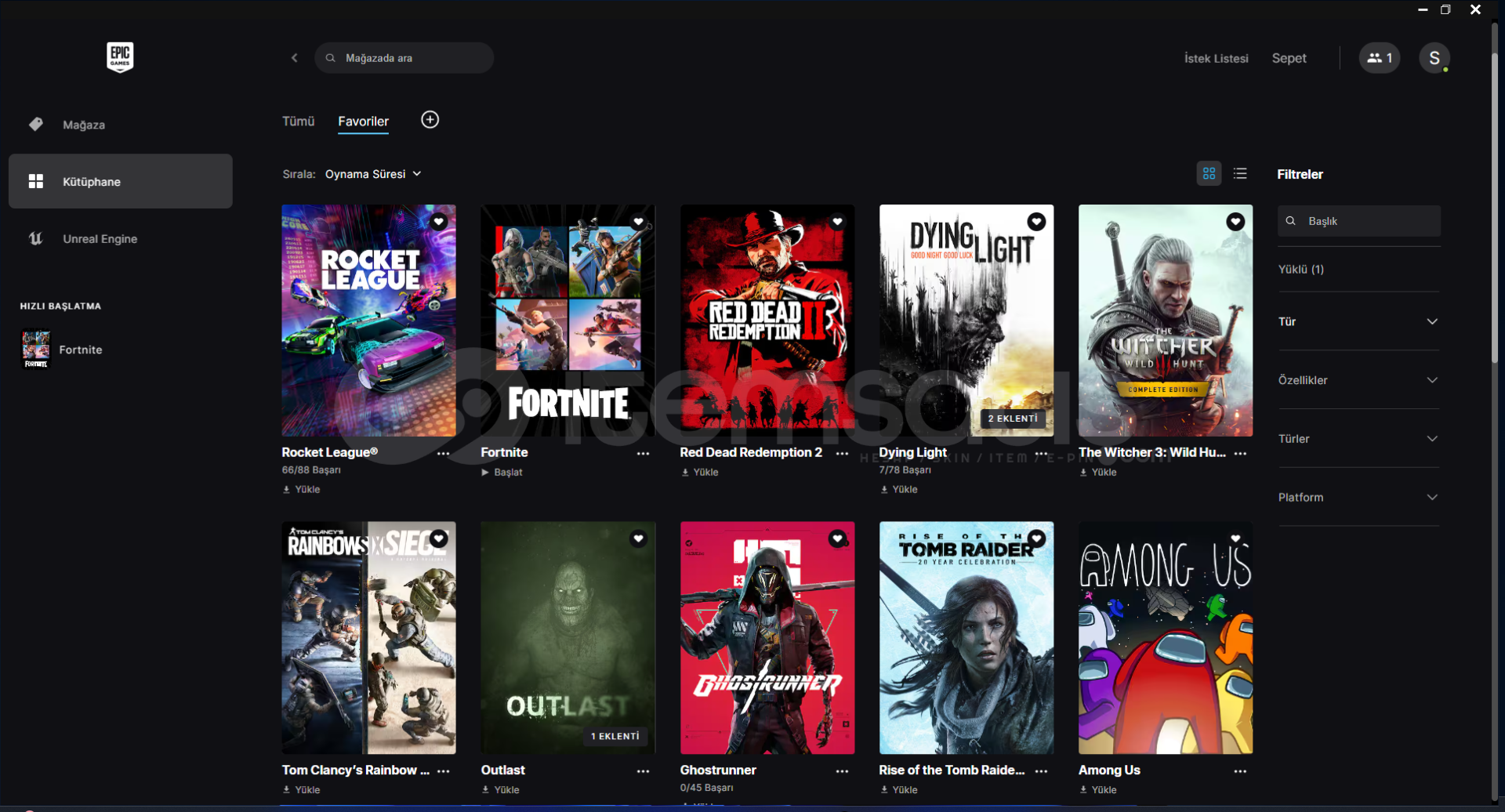This screenshot has width=1505, height=812.
Task: Click the 66/88 Başarı achievements text
Action: (x=311, y=470)
